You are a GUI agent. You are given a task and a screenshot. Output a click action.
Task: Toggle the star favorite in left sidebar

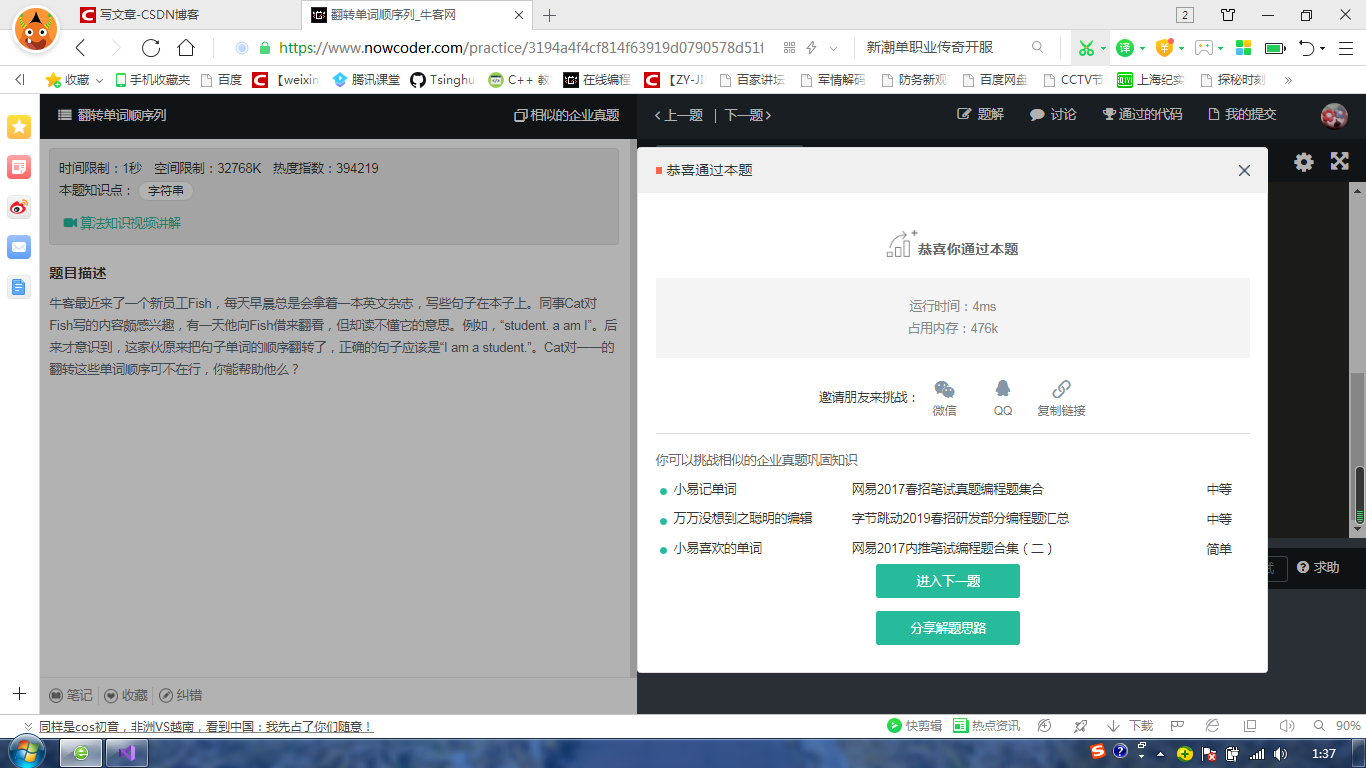tap(17, 127)
